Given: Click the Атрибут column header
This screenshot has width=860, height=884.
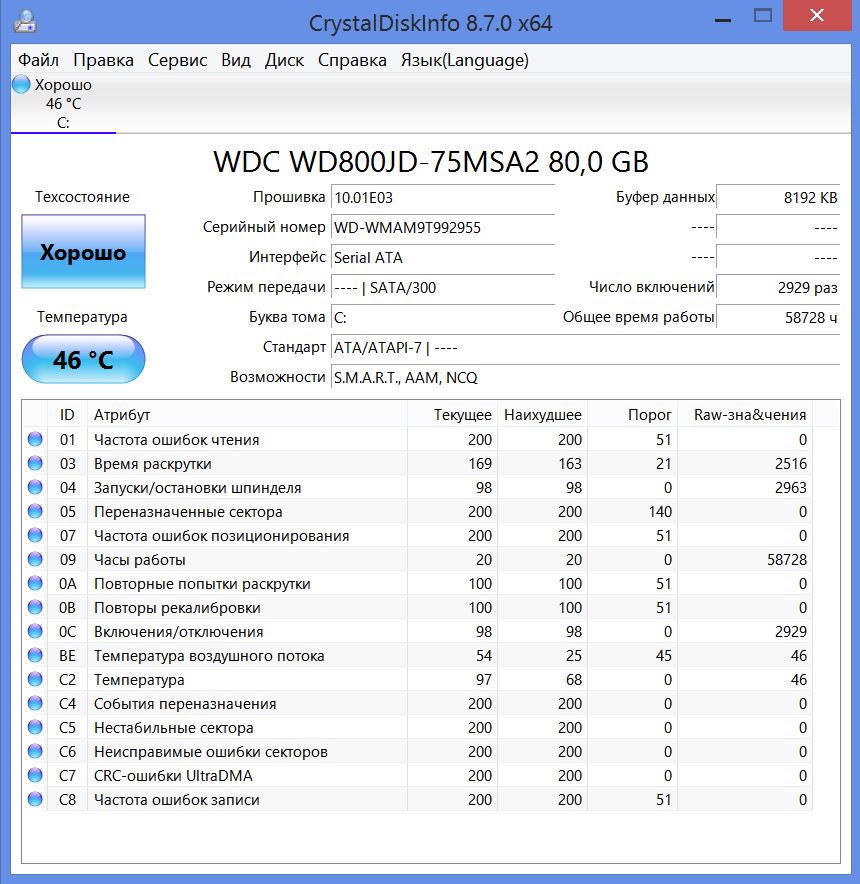Looking at the screenshot, I should click(247, 415).
